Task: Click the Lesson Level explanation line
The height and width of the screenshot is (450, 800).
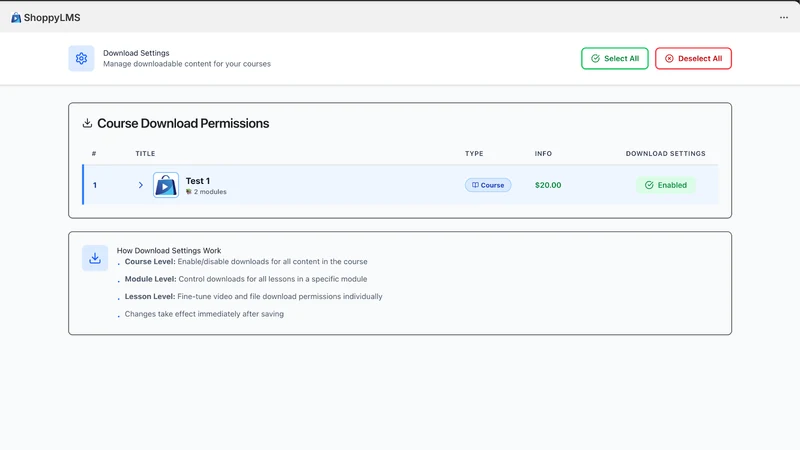Action: (254, 296)
